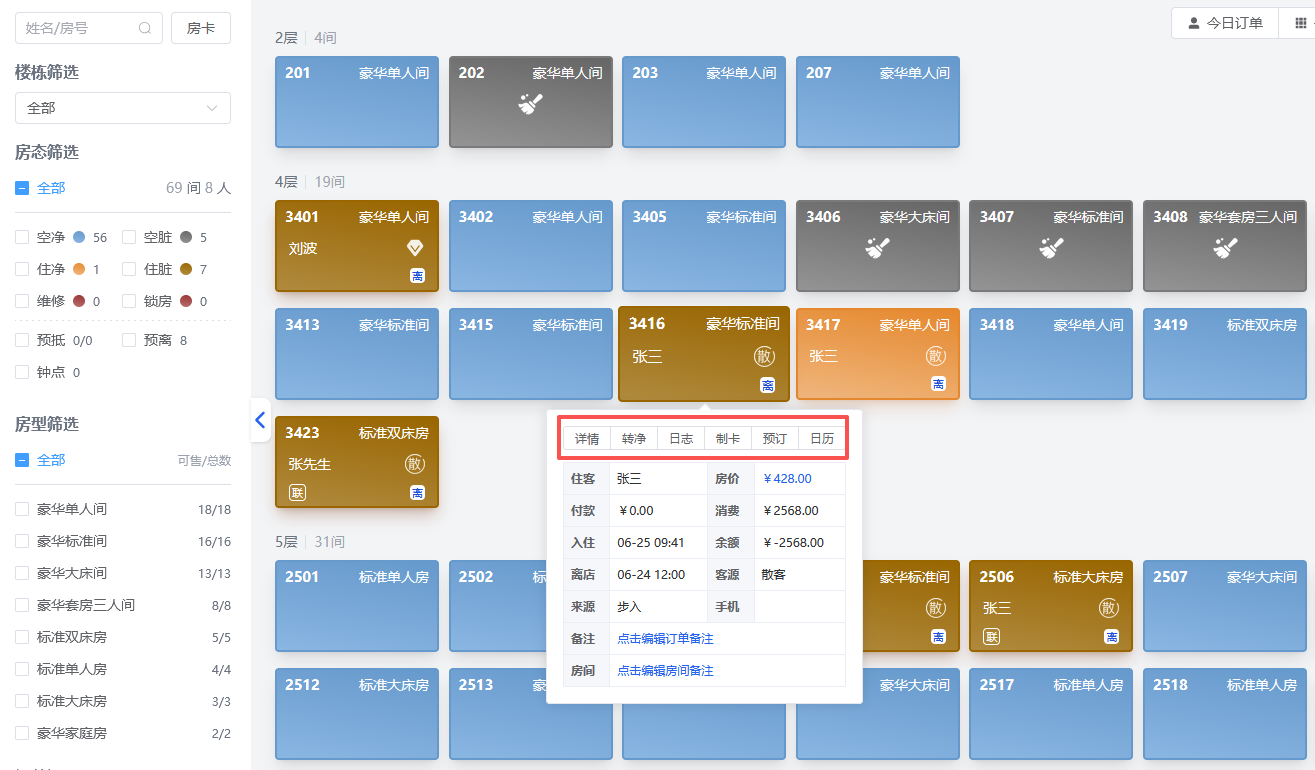Check 标准双床房 room type filter
This screenshot has width=1315, height=770.
pyautogui.click(x=22, y=637)
